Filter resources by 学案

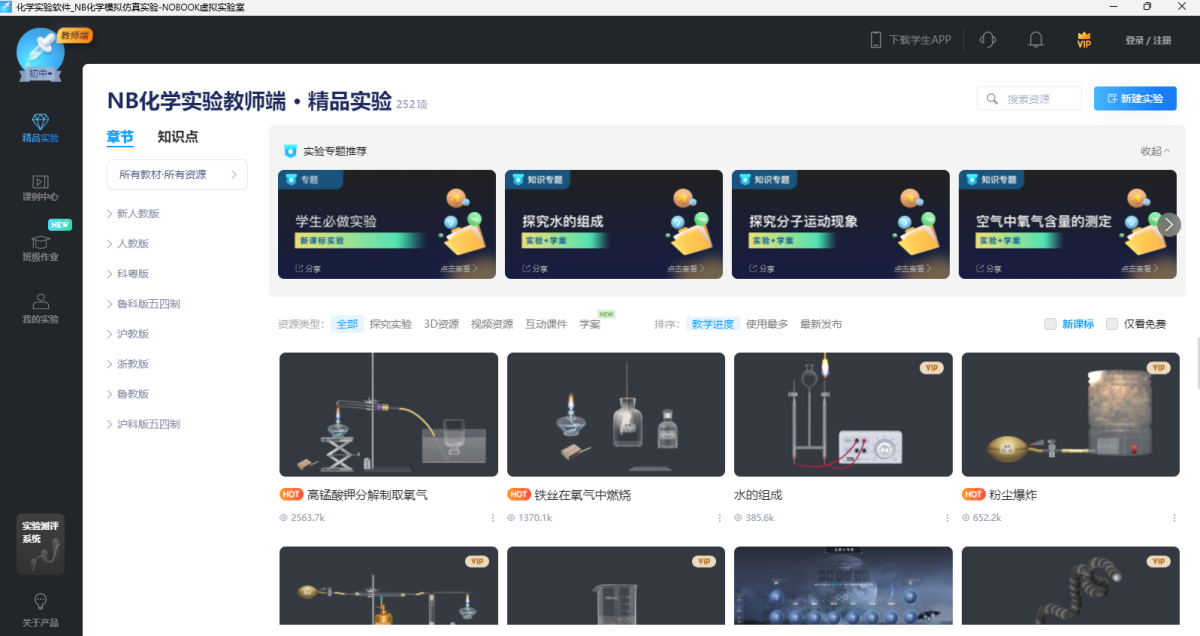click(x=590, y=324)
